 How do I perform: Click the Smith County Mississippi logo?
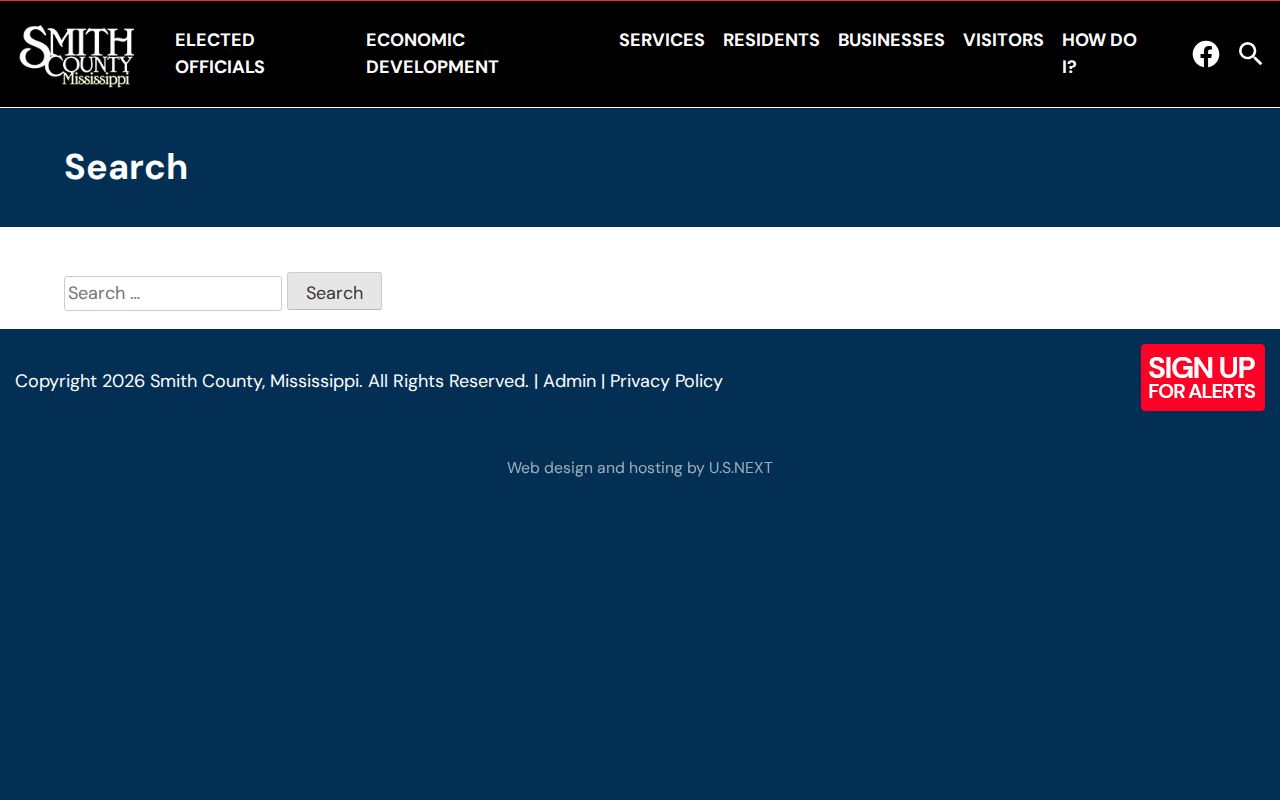[77, 55]
